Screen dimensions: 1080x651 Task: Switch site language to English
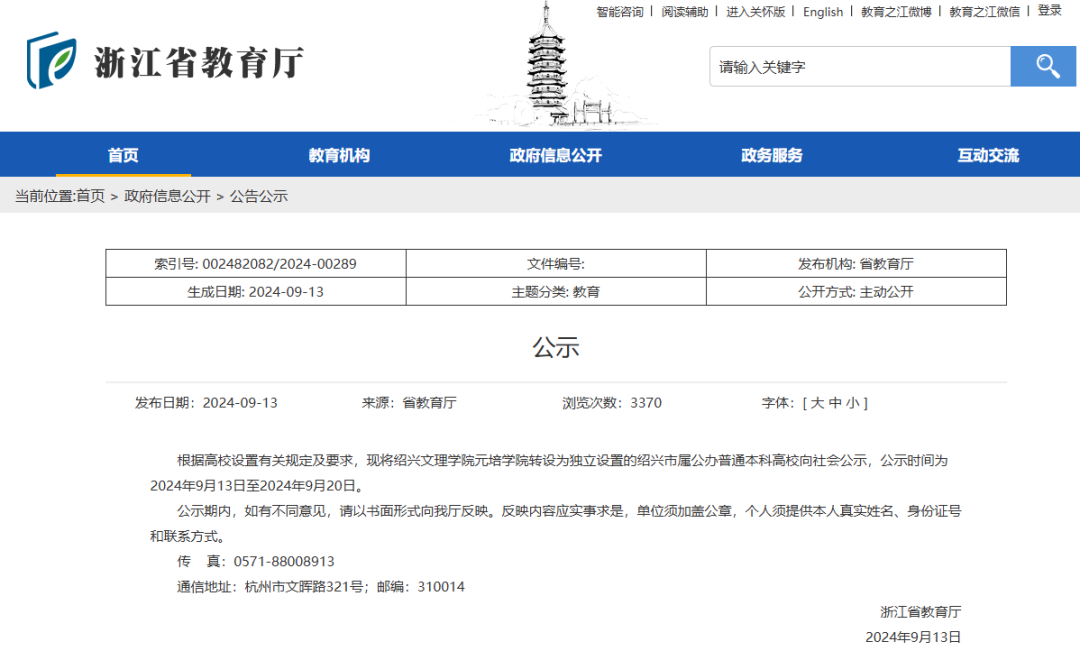[x=822, y=12]
